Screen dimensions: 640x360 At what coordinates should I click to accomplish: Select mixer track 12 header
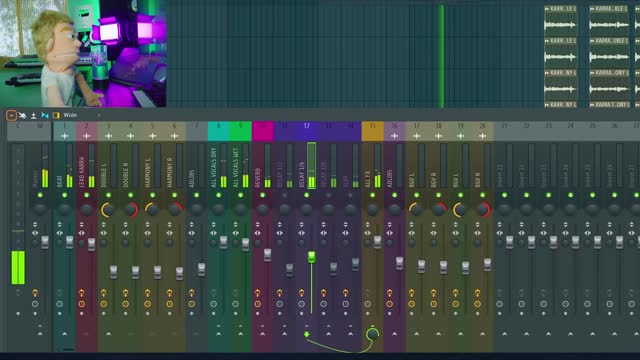coord(307,131)
